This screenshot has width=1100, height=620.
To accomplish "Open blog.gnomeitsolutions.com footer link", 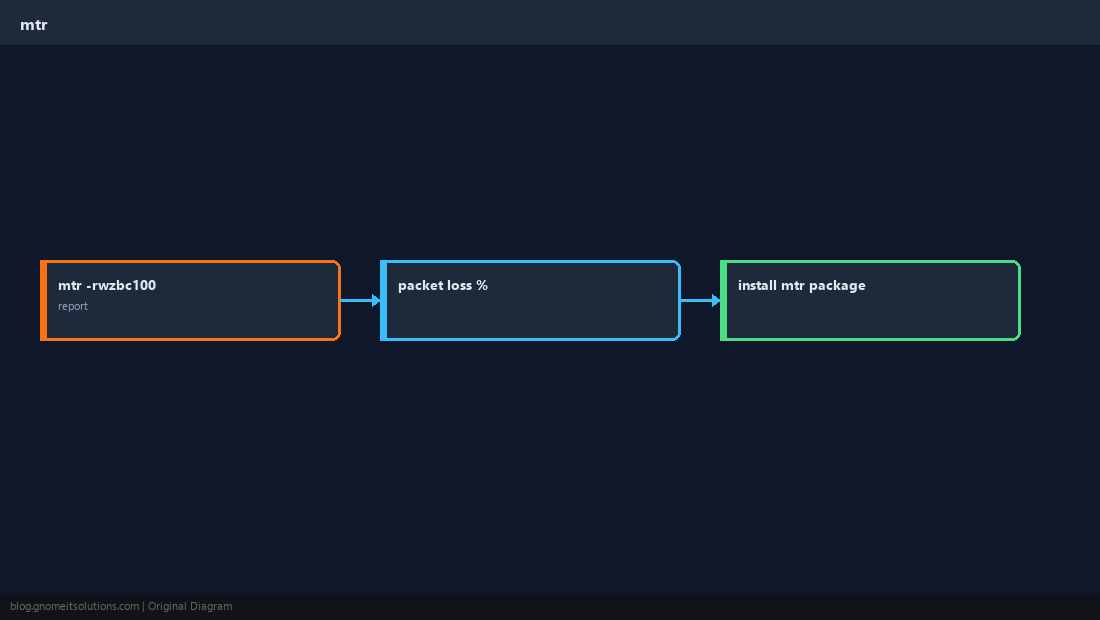I will click(74, 607).
